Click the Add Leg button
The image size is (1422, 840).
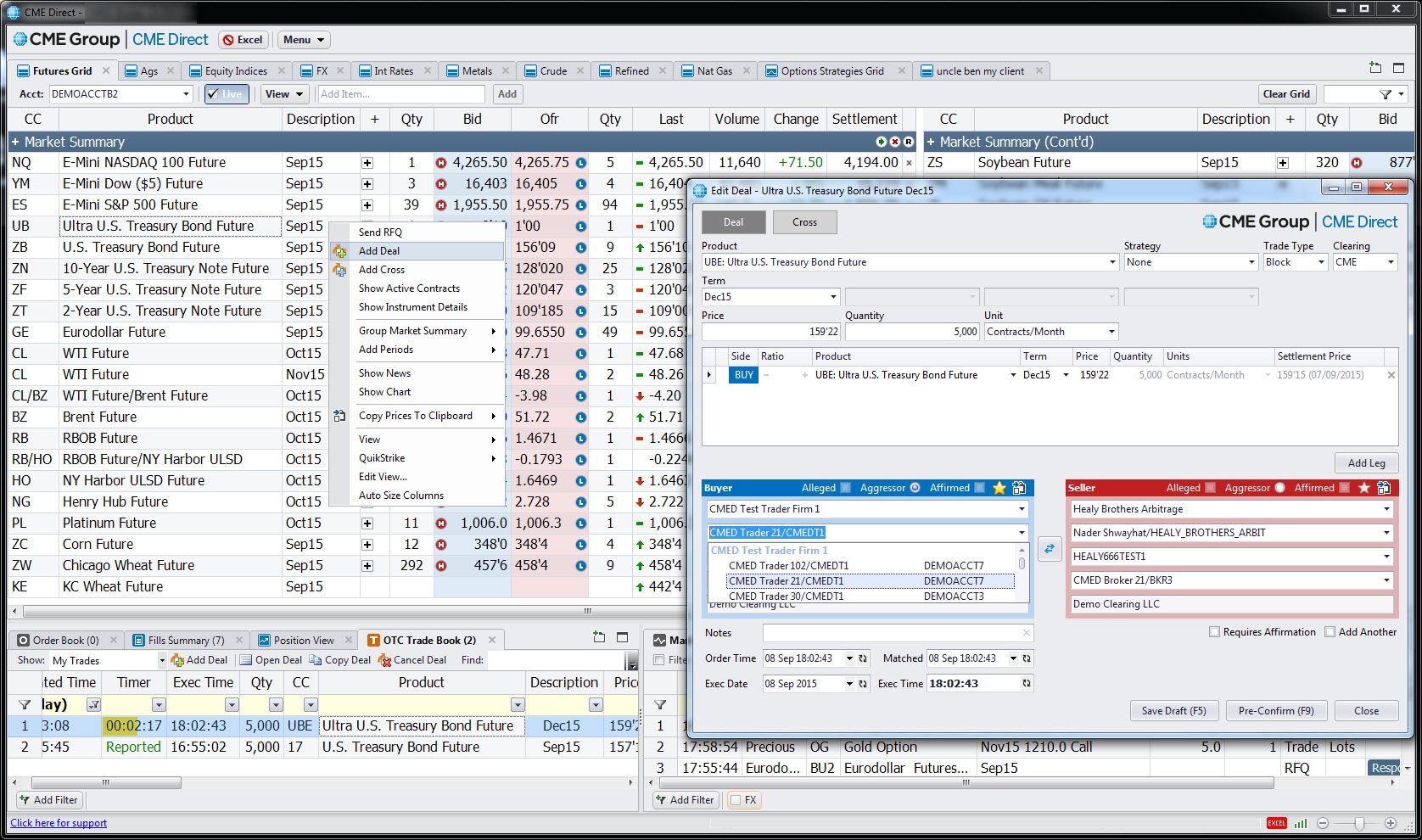point(1366,463)
